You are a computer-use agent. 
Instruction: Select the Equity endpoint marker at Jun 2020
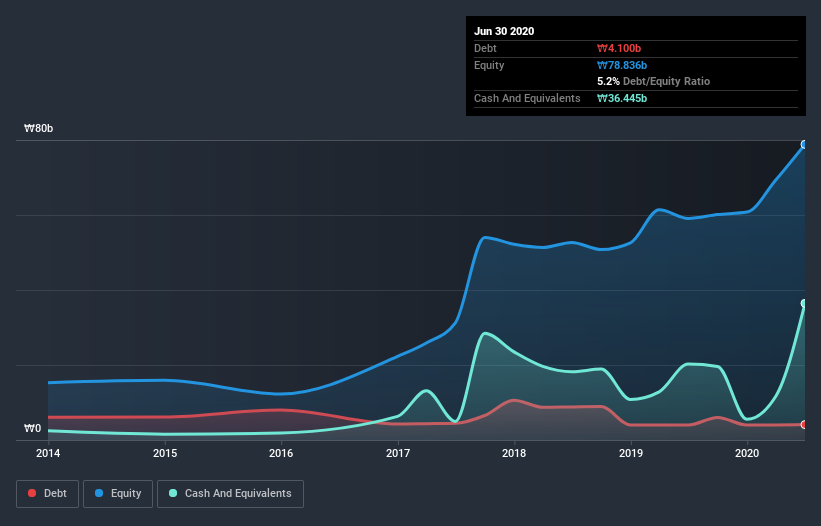tap(804, 144)
